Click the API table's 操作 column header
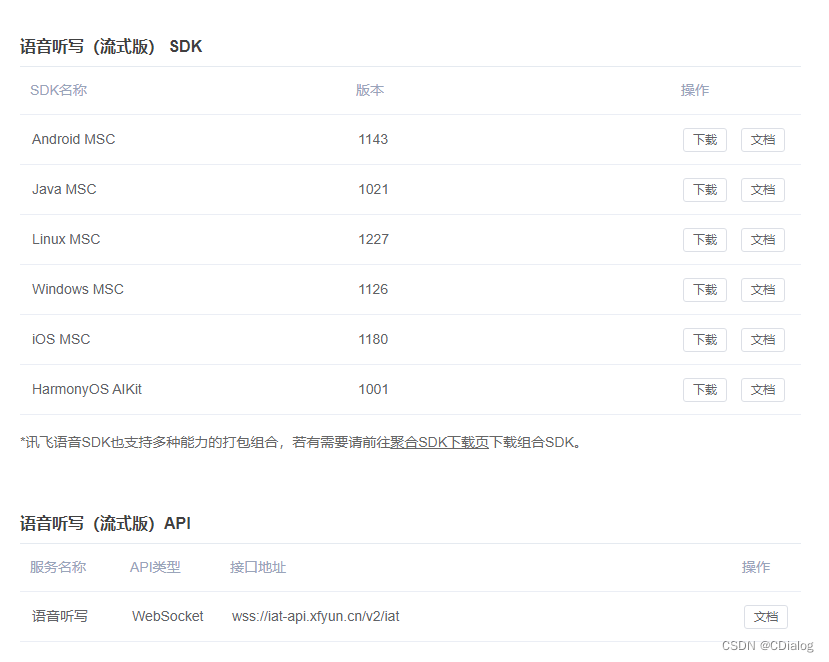 pos(756,567)
